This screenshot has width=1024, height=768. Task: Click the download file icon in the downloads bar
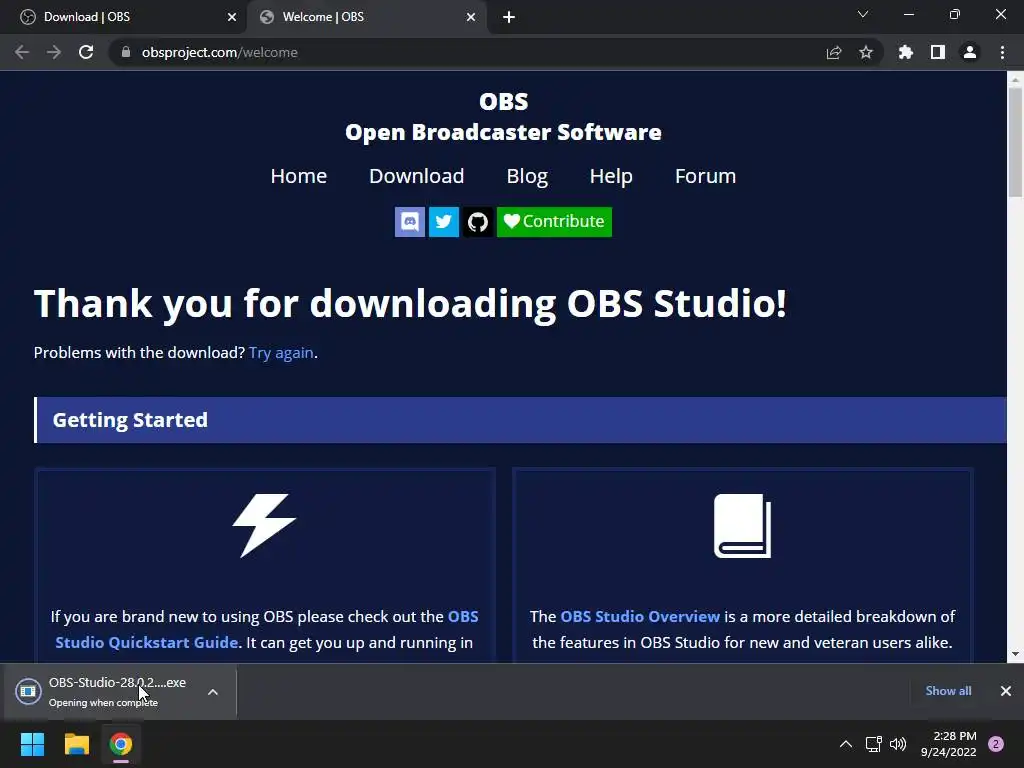[28, 692]
